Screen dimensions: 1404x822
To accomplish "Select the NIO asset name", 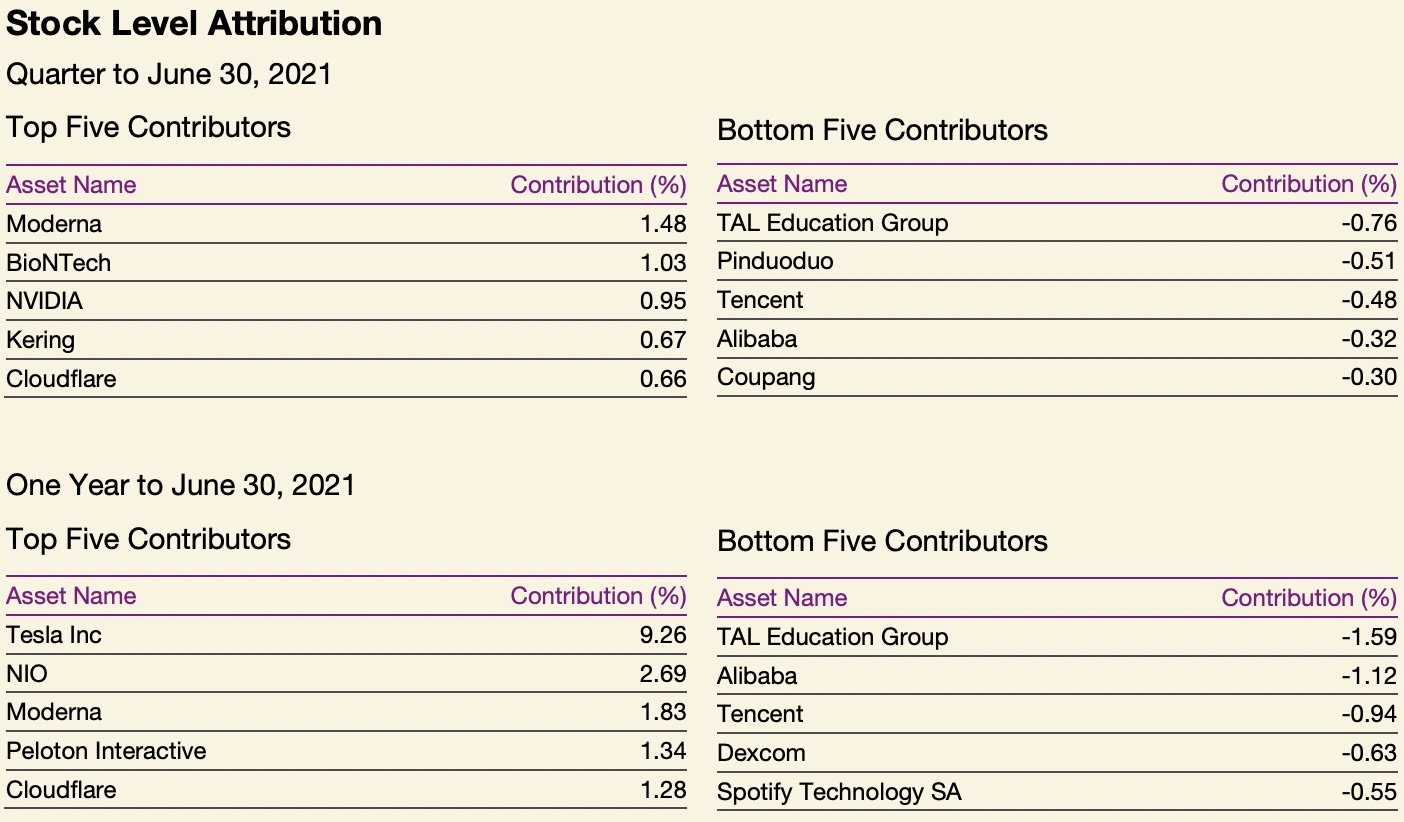I will point(27,674).
